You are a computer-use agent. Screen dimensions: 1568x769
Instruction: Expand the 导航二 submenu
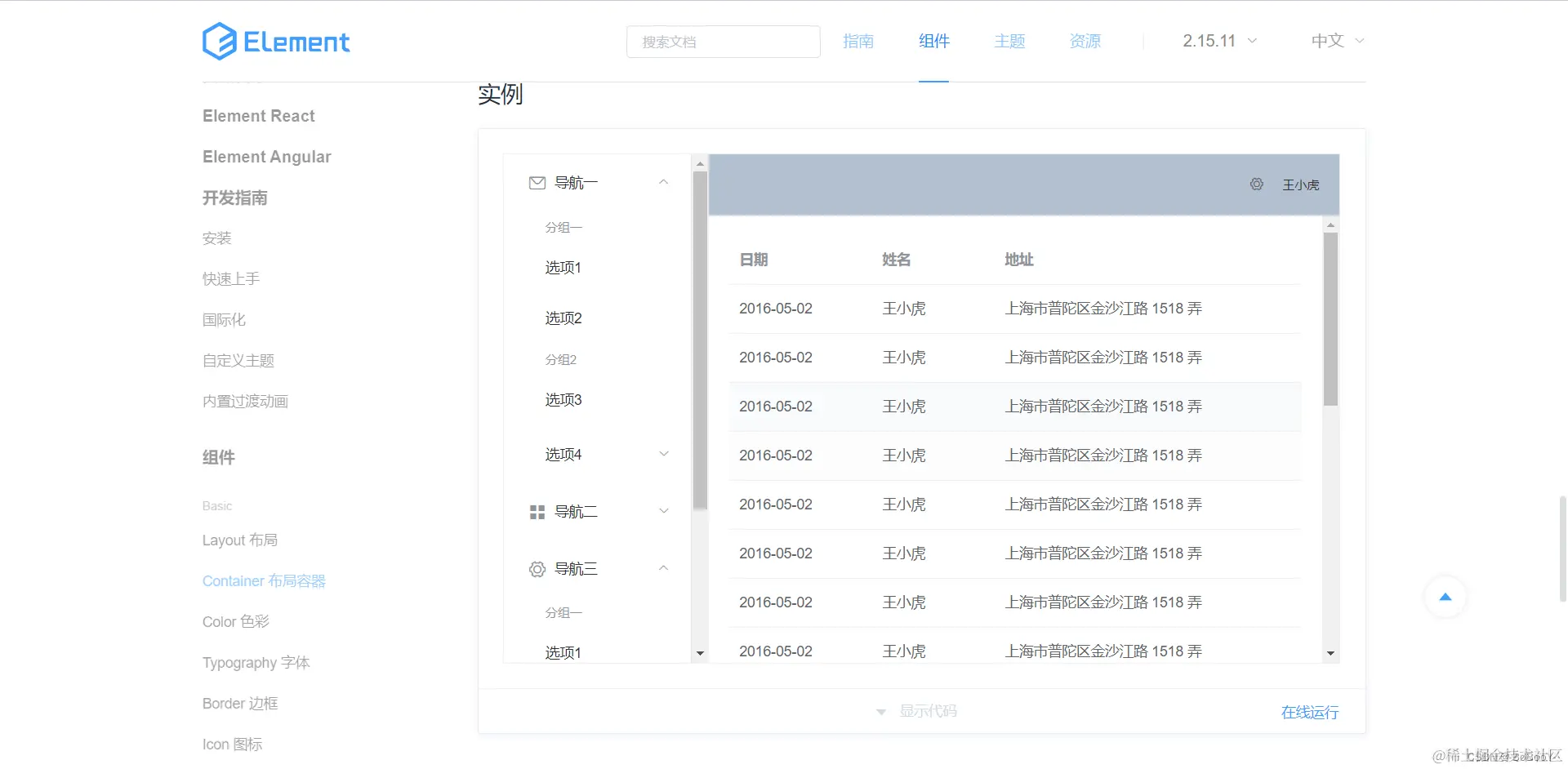664,511
